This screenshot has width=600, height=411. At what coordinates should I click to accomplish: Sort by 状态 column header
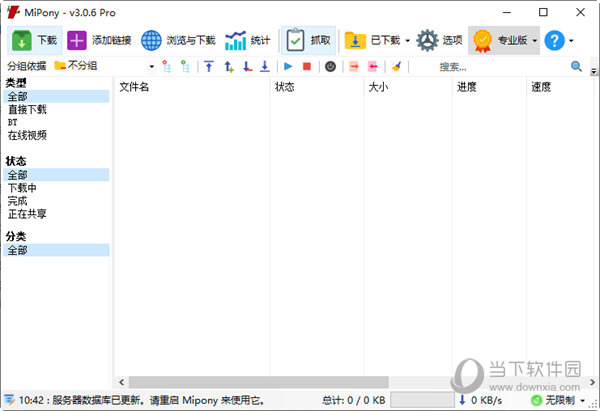tap(317, 87)
